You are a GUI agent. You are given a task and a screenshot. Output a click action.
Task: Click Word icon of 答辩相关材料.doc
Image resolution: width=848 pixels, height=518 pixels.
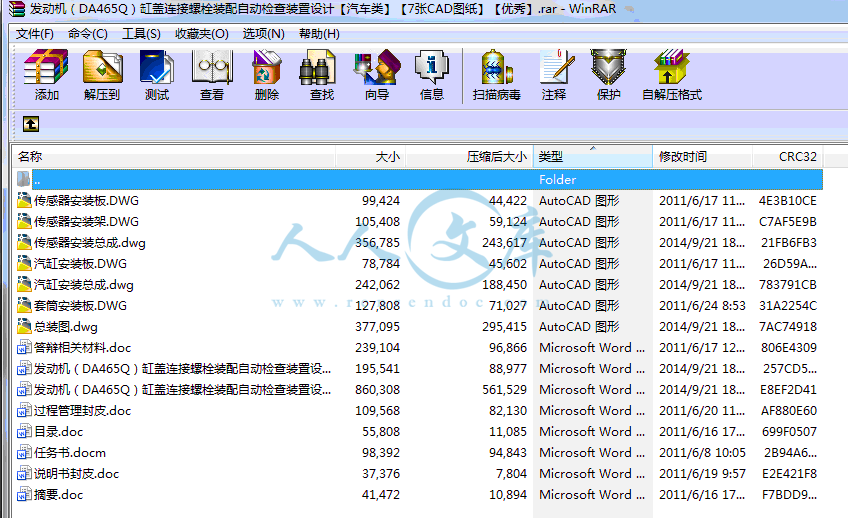[24, 347]
